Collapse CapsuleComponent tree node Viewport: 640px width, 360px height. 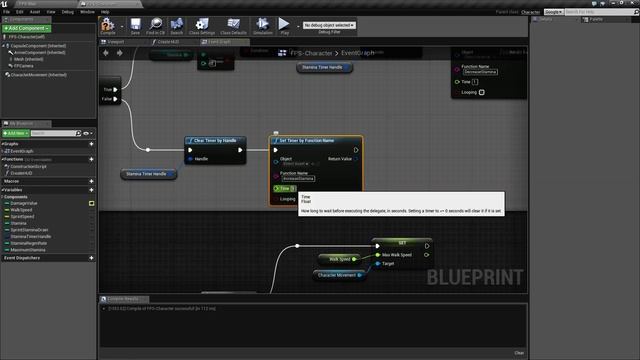pyautogui.click(x=3, y=46)
